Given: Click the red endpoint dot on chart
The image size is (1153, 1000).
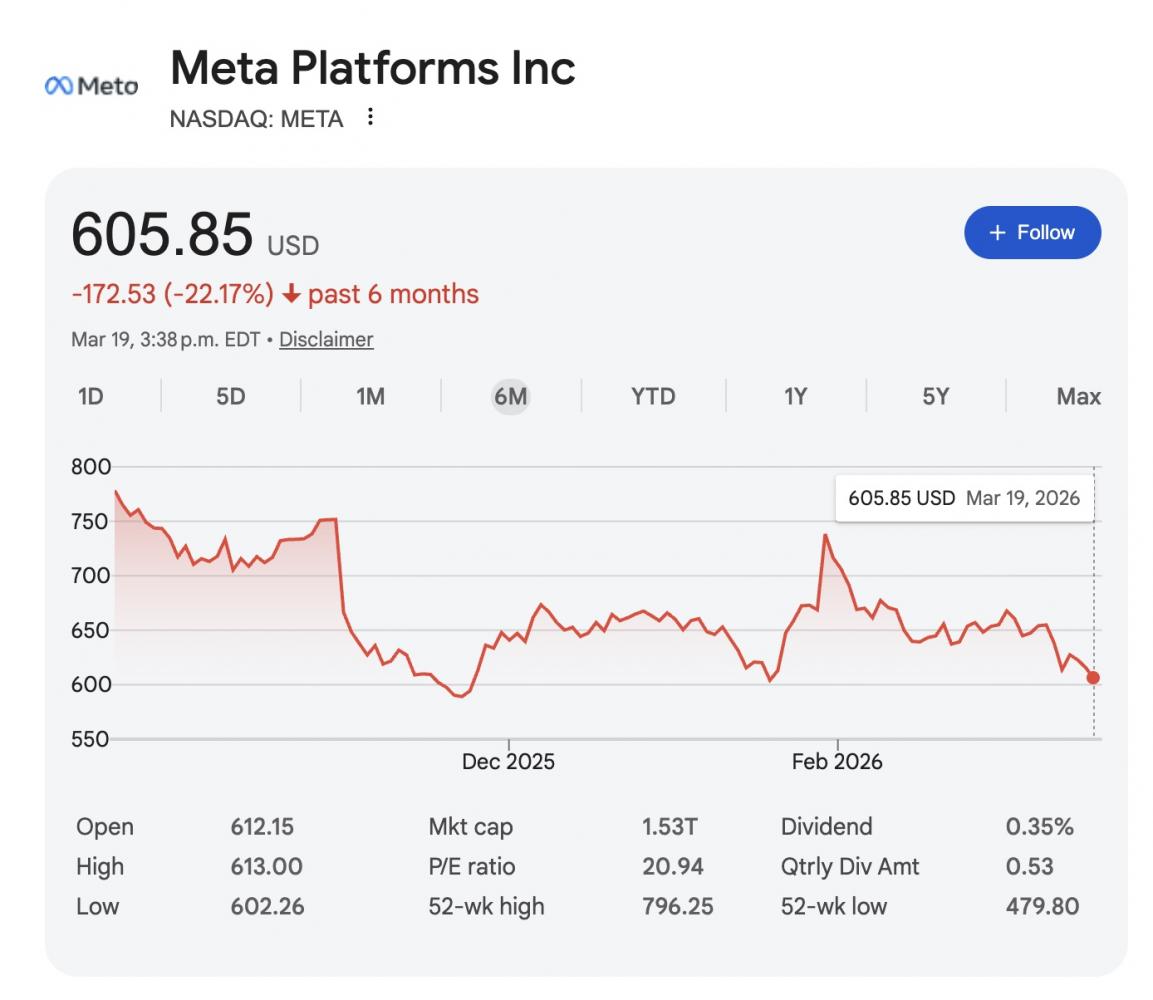Looking at the screenshot, I should [1093, 678].
